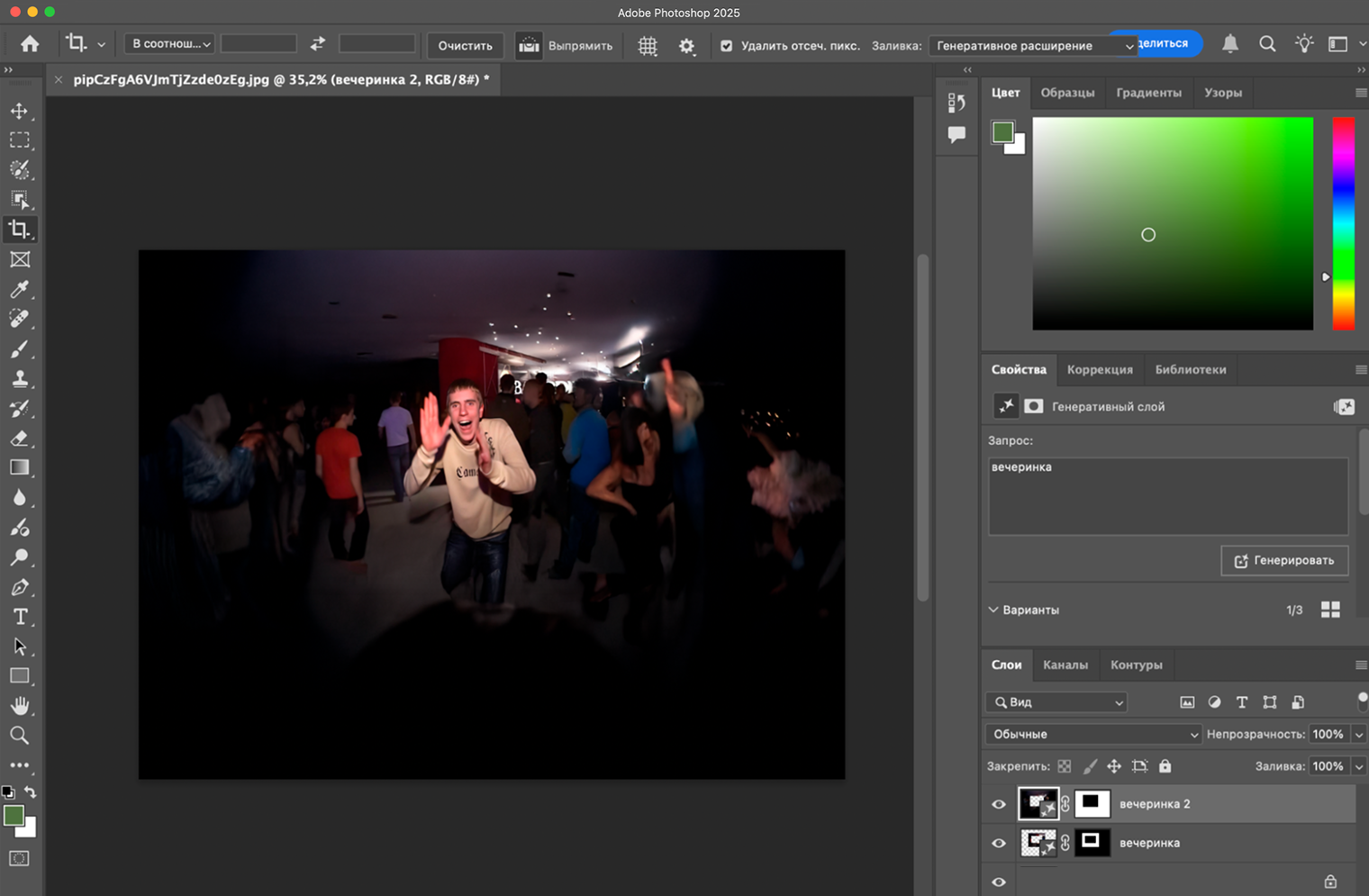
Task: Open crop overlay grid options
Action: pyautogui.click(x=648, y=46)
